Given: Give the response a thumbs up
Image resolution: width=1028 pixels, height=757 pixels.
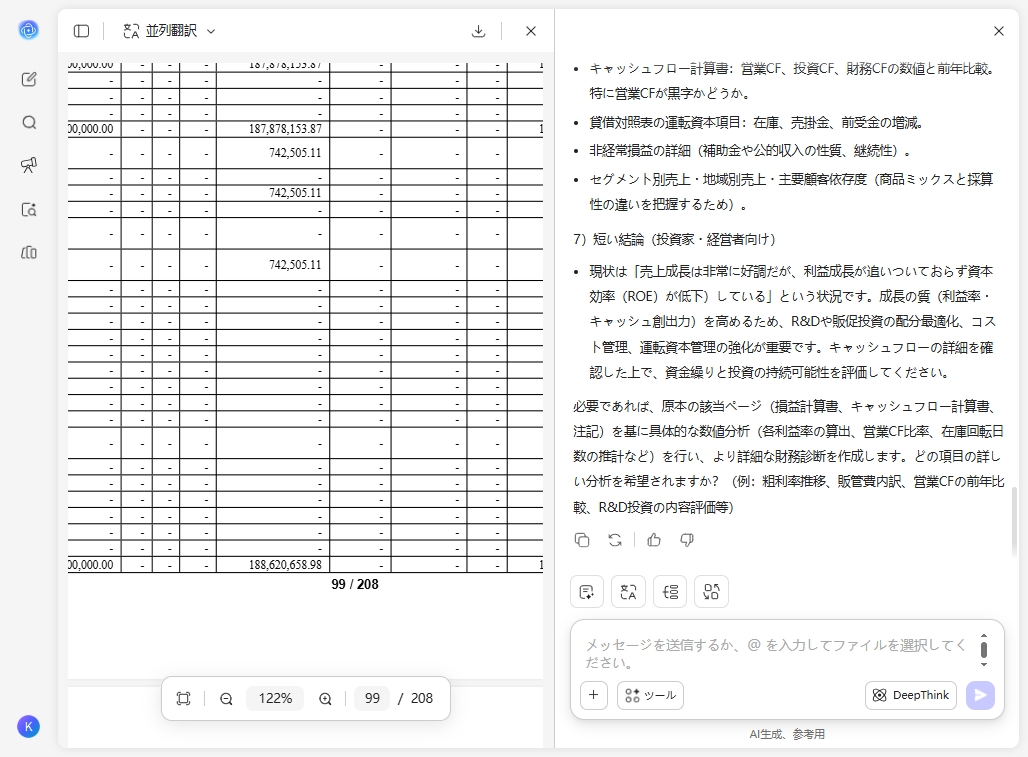Looking at the screenshot, I should (x=654, y=540).
